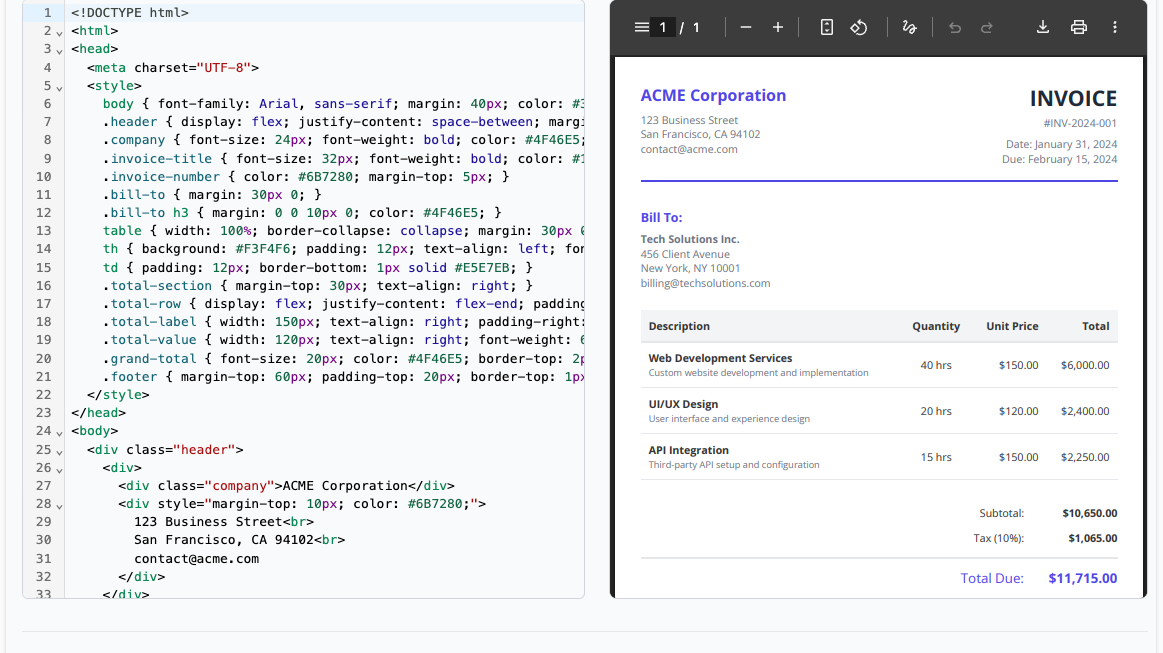Fold the header div on line 25
Viewport: 1163px width, 653px height.
60,450
